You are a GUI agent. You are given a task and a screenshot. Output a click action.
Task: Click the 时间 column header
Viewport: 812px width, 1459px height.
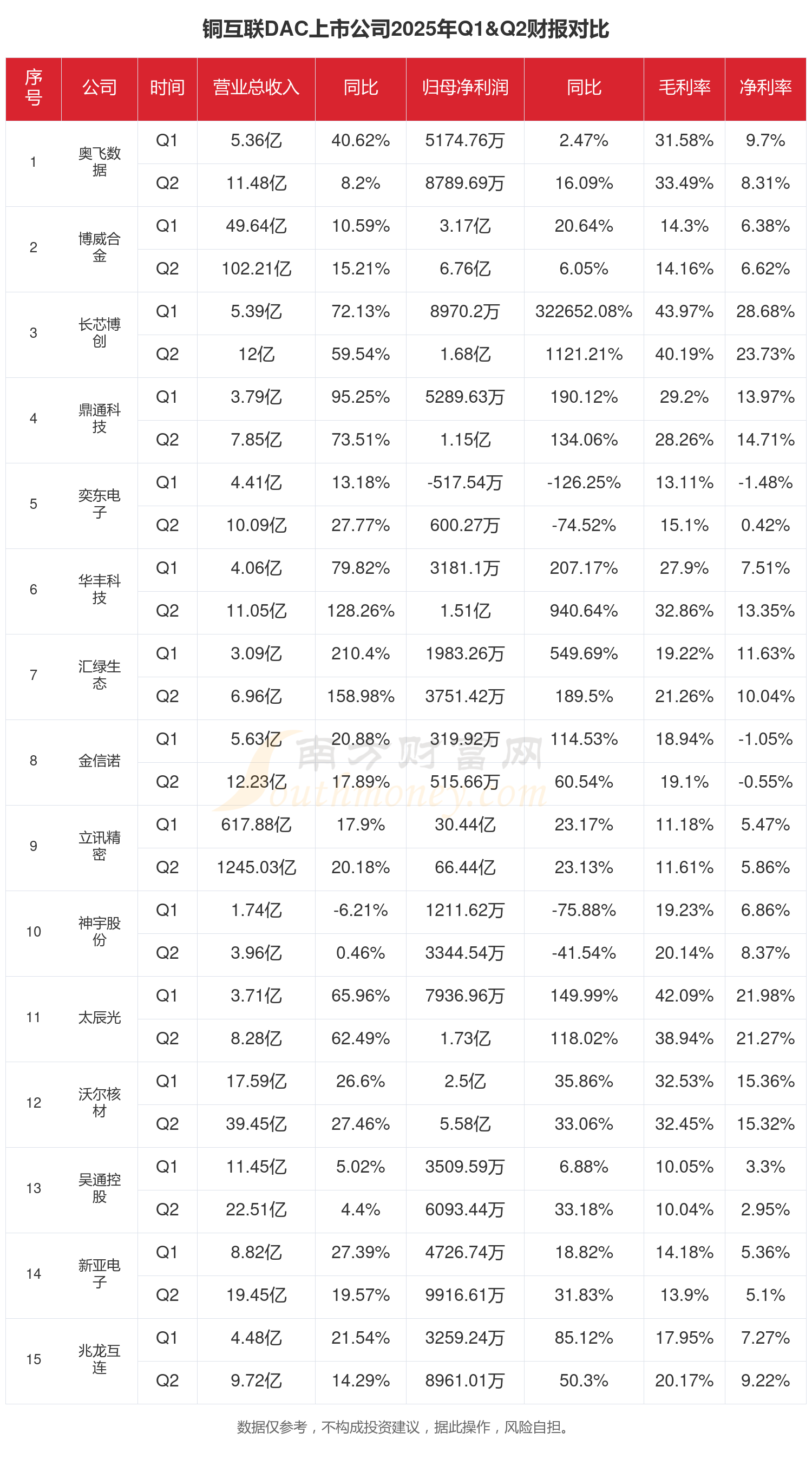[167, 88]
